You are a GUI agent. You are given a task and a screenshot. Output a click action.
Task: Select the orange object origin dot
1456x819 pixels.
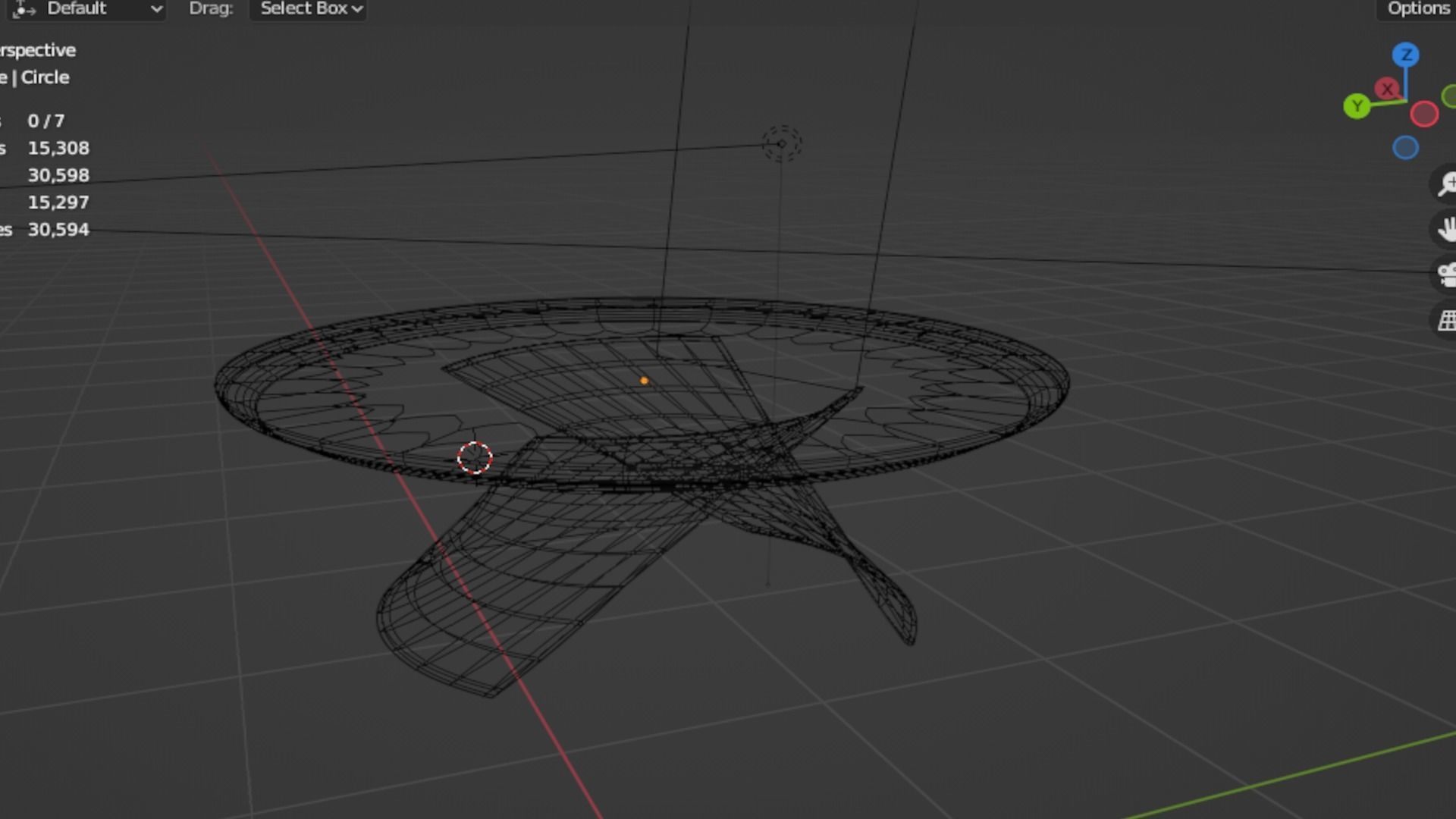(x=644, y=381)
